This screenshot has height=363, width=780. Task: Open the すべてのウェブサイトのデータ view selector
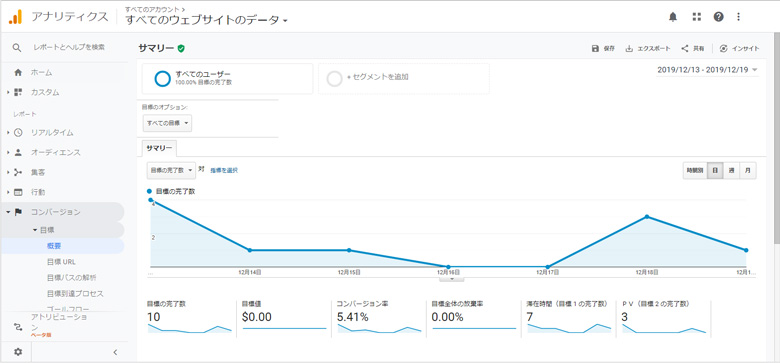(206, 20)
